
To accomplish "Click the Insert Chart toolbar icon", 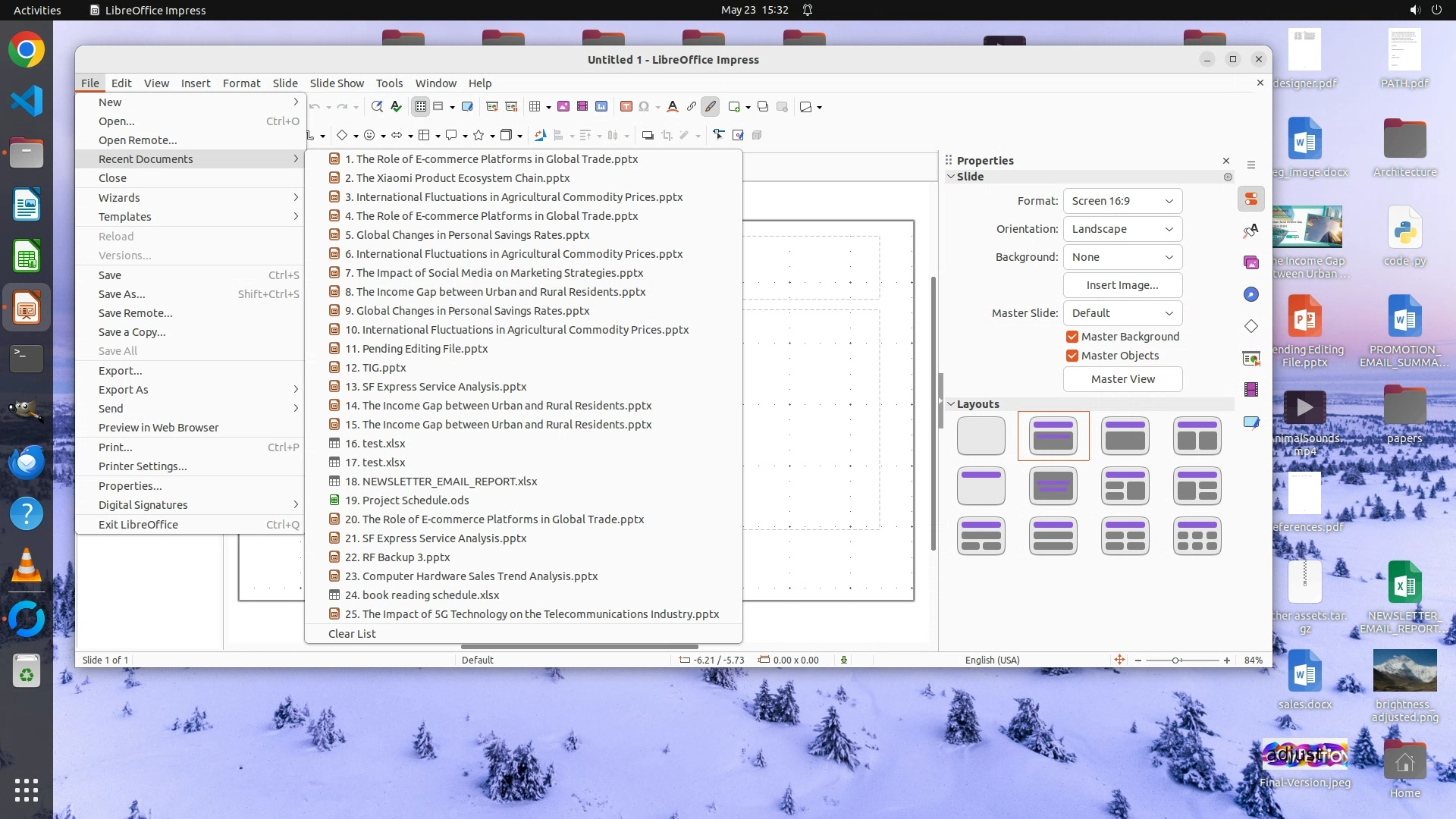I will pyautogui.click(x=601, y=107).
